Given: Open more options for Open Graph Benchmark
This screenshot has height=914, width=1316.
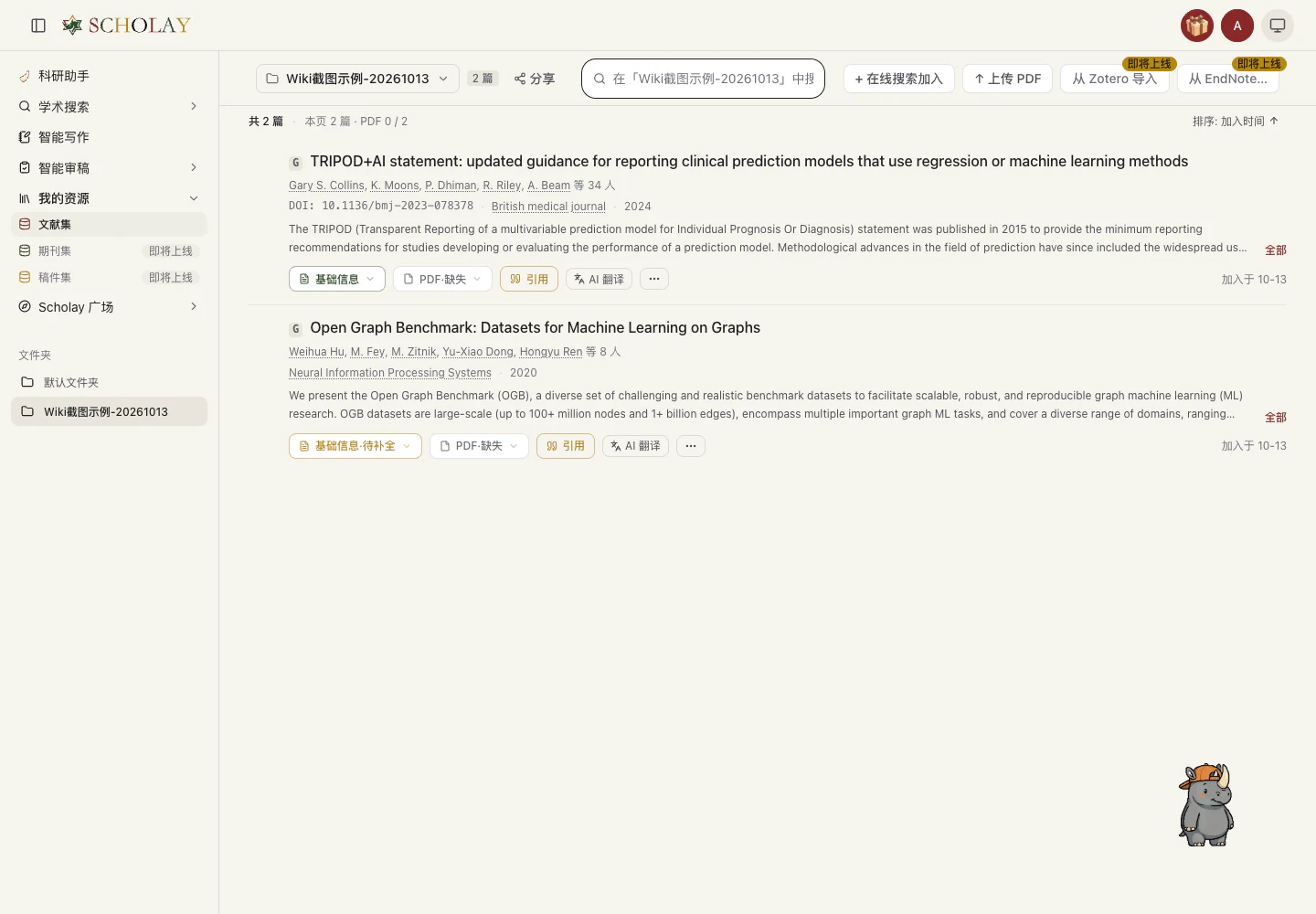Looking at the screenshot, I should (x=691, y=446).
